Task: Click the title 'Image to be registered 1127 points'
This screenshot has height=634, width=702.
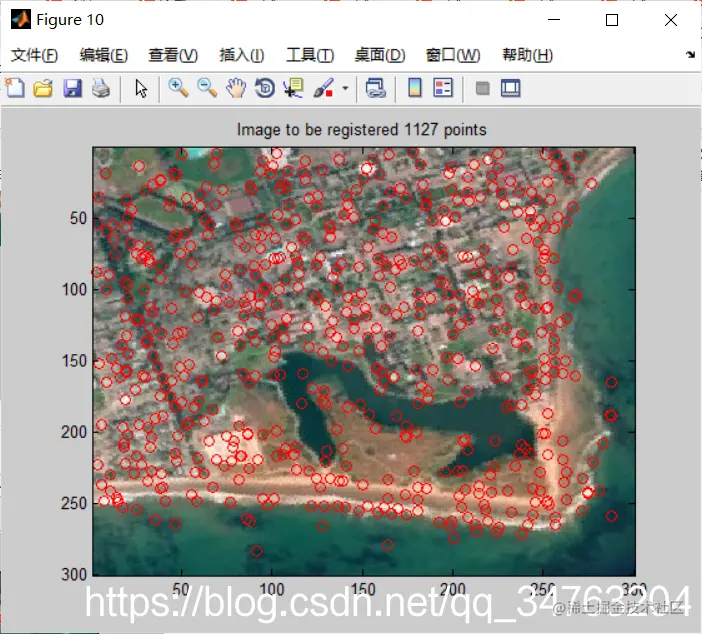Action: pyautogui.click(x=362, y=130)
